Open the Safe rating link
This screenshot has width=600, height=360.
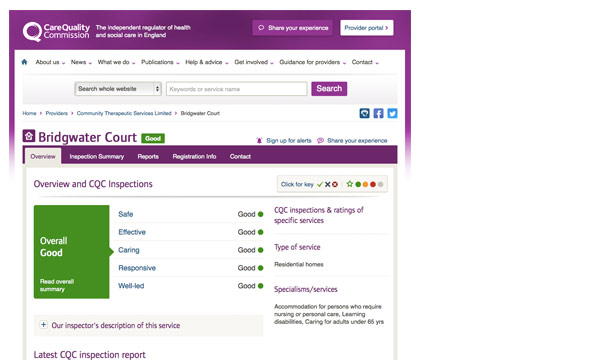(126, 214)
